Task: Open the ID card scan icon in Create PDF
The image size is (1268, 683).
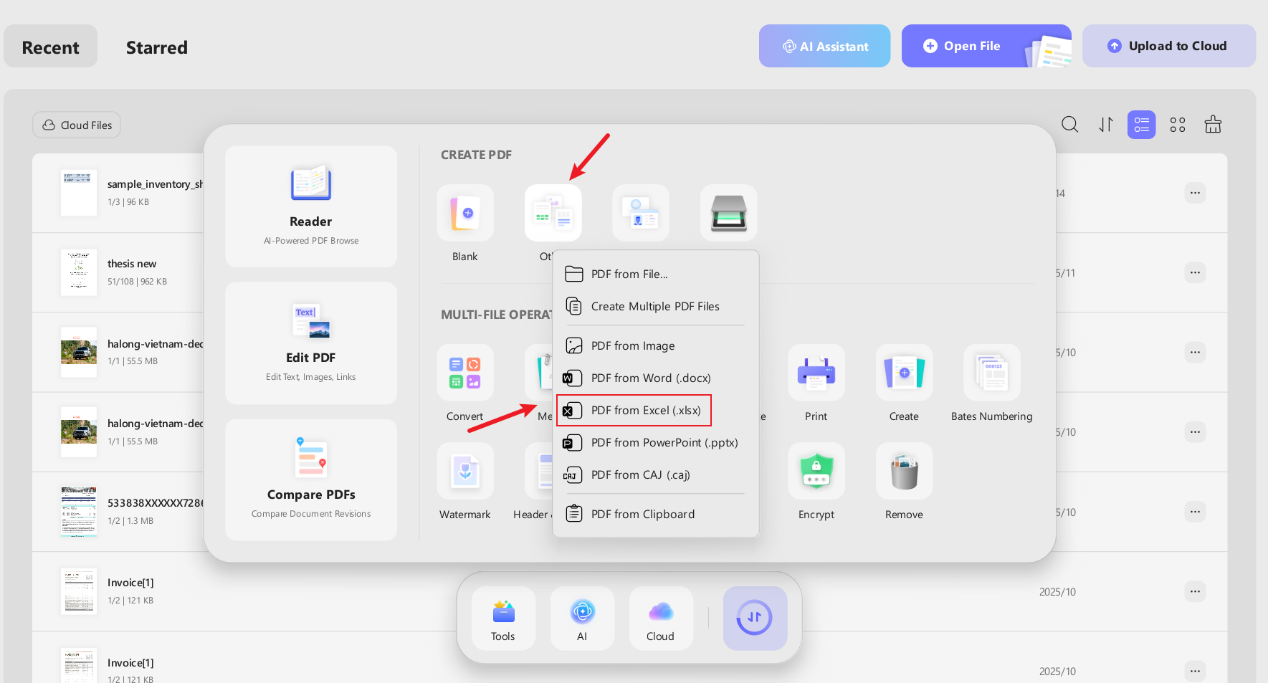Action: (x=641, y=213)
